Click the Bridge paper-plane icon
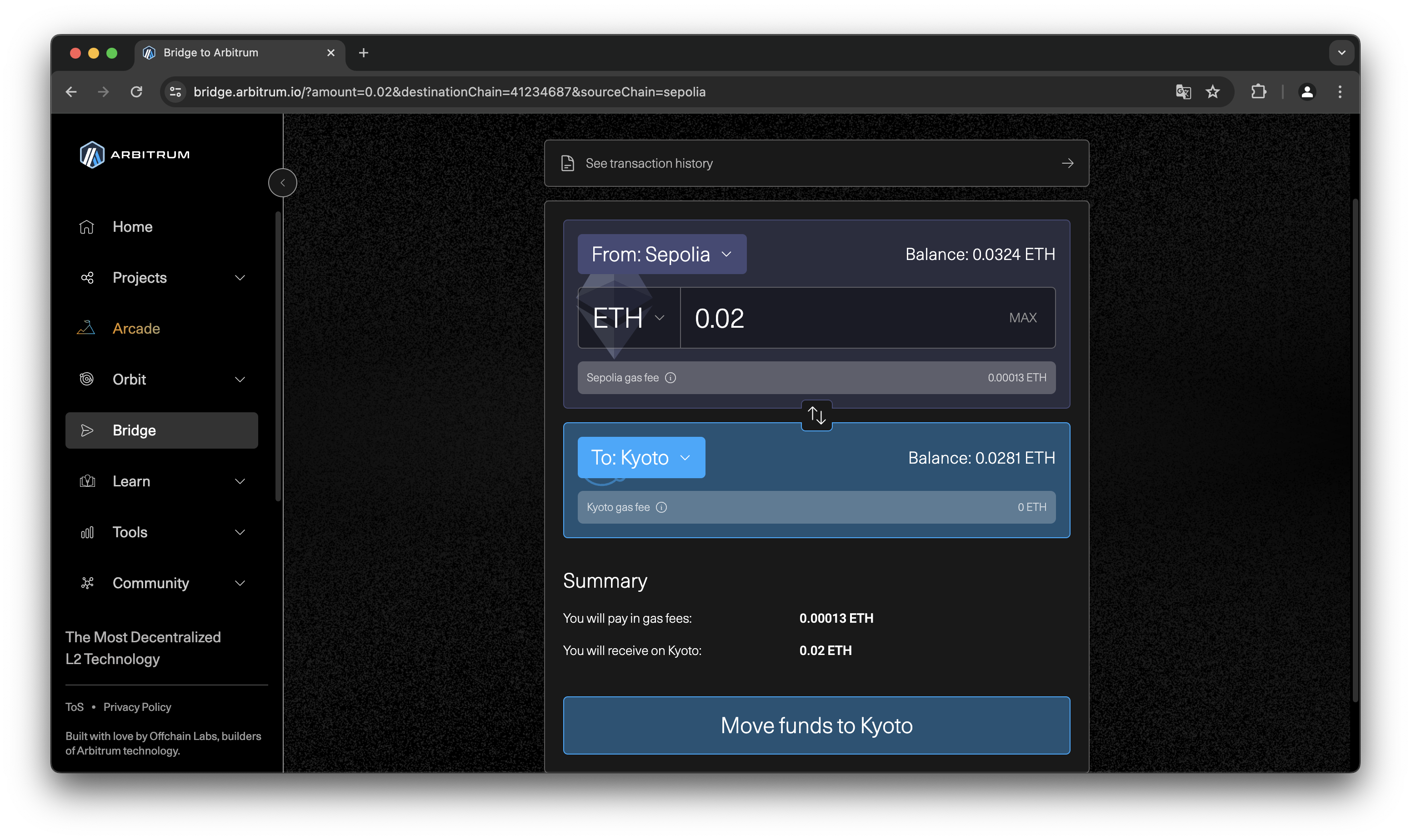 (x=86, y=430)
